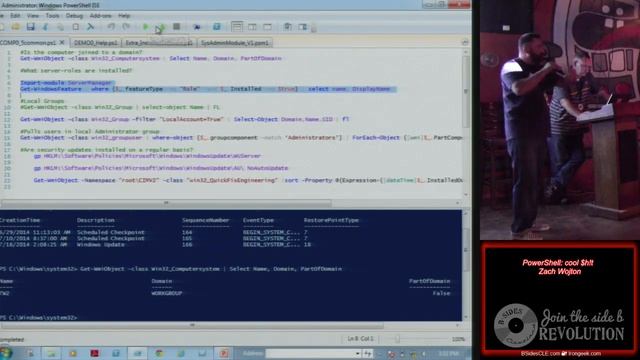
Task: Switch to the DEMO0_Help.ps1 tab
Action: click(x=96, y=43)
